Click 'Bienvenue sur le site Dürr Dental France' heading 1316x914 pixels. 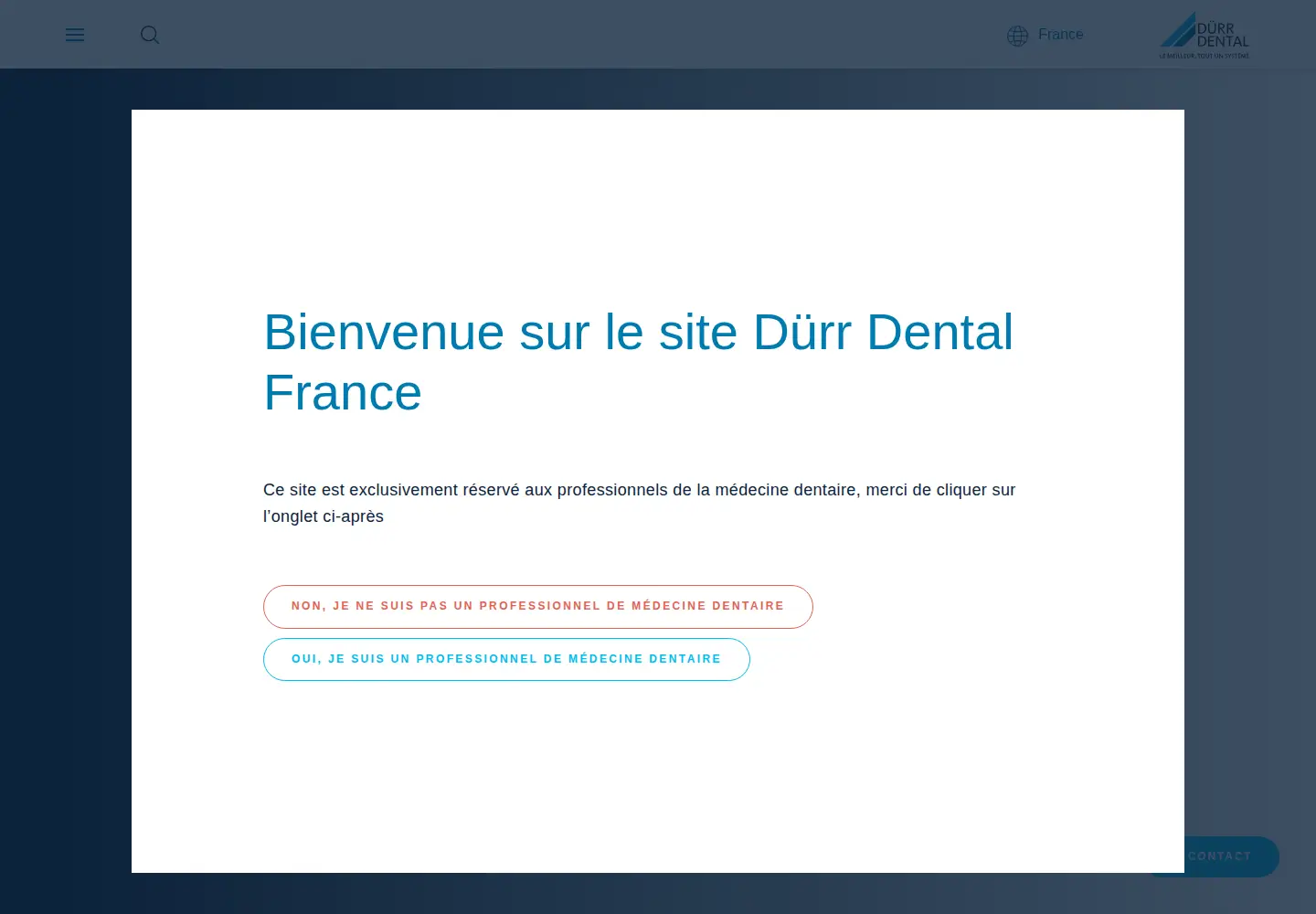(639, 362)
